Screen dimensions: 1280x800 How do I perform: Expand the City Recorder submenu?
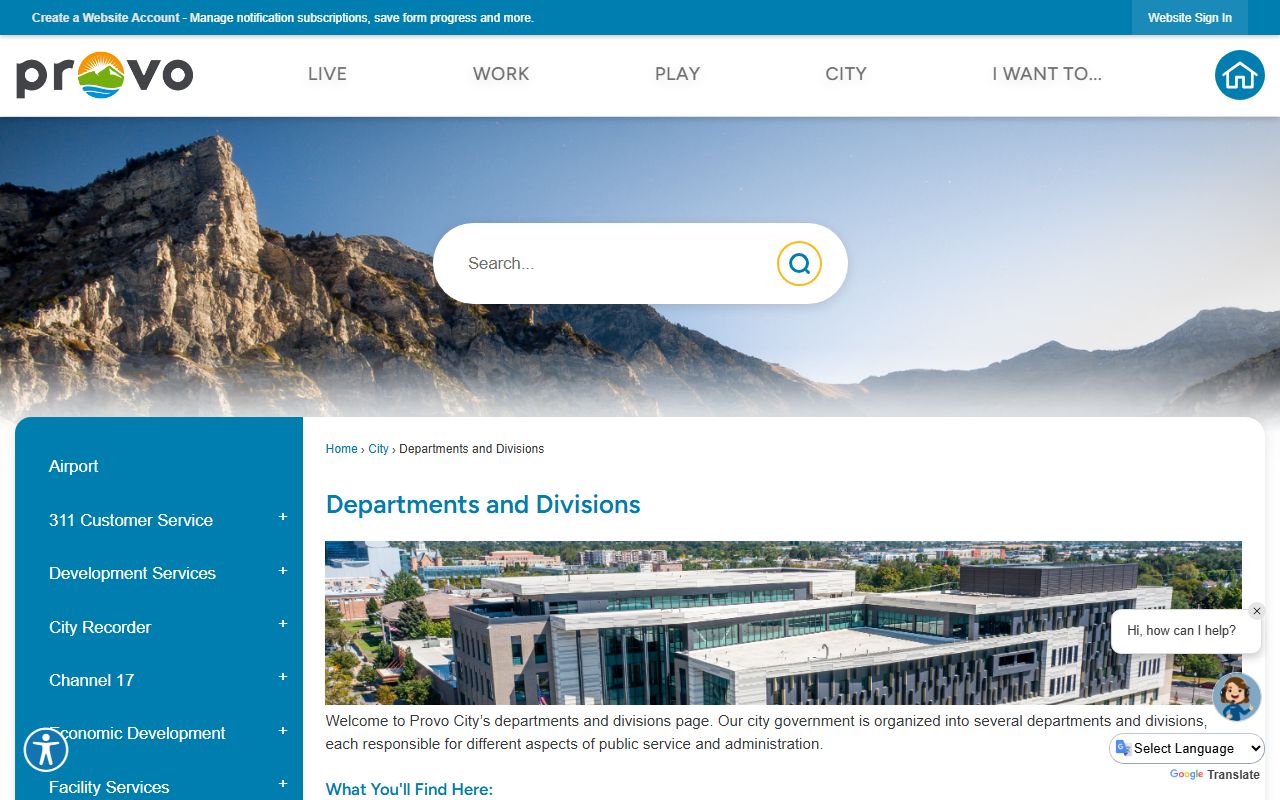click(283, 624)
